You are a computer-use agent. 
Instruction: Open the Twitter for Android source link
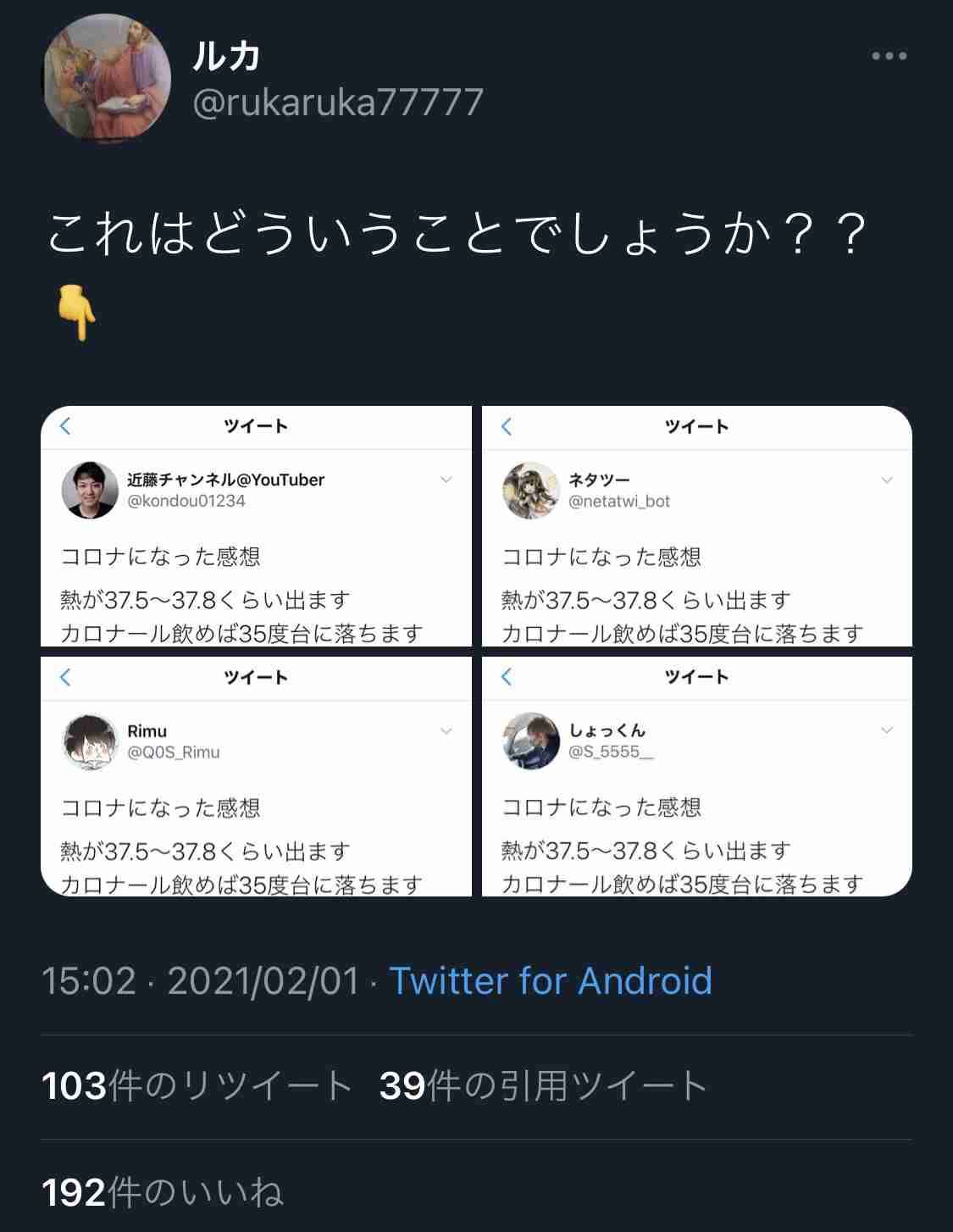(x=550, y=981)
